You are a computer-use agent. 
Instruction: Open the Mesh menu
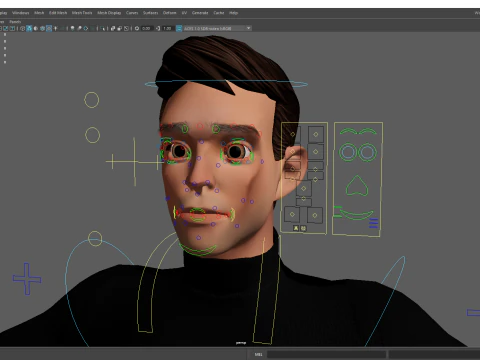coord(39,13)
